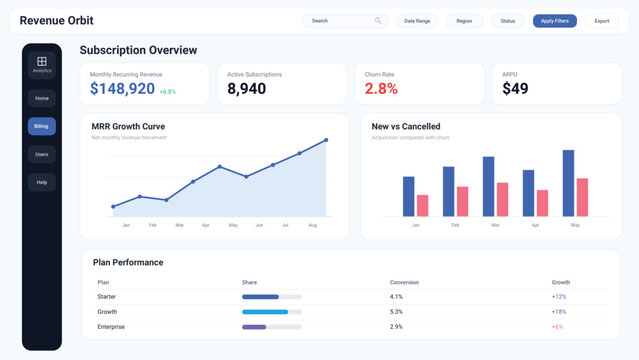Click the +12% growth value
This screenshot has width=639, height=360.
(559, 297)
